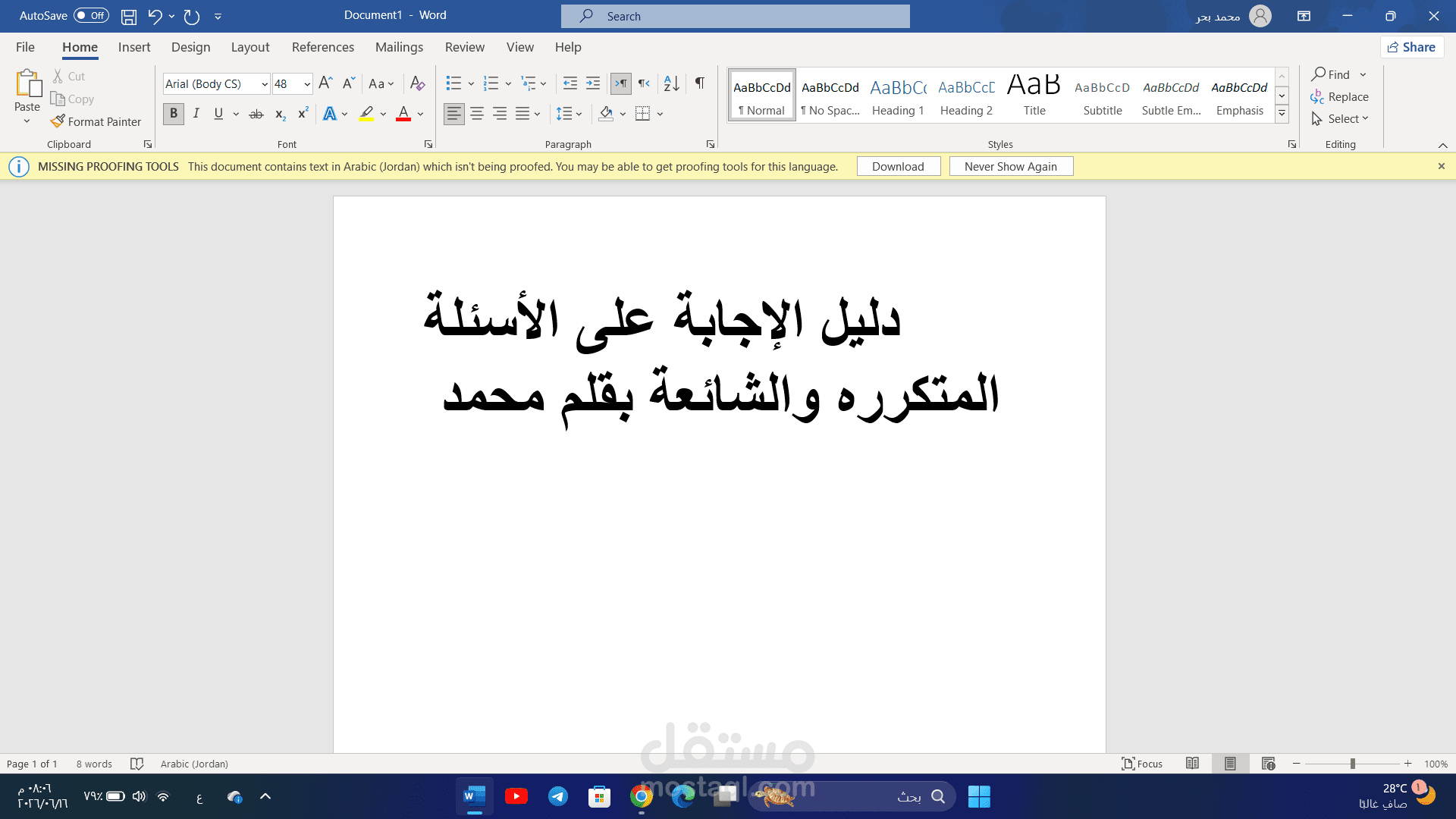
Task: Toggle Italic formatting
Action: click(x=196, y=114)
